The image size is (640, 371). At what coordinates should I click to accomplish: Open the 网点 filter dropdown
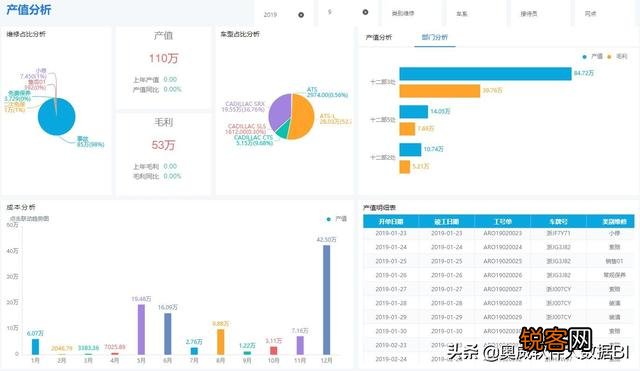[606, 13]
